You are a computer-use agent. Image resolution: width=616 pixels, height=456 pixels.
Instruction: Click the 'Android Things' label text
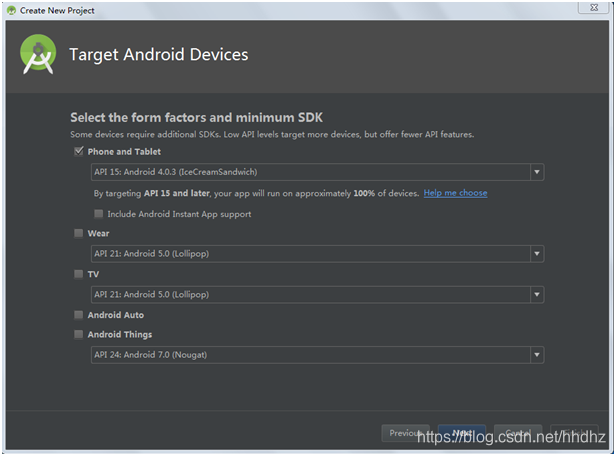(120, 335)
